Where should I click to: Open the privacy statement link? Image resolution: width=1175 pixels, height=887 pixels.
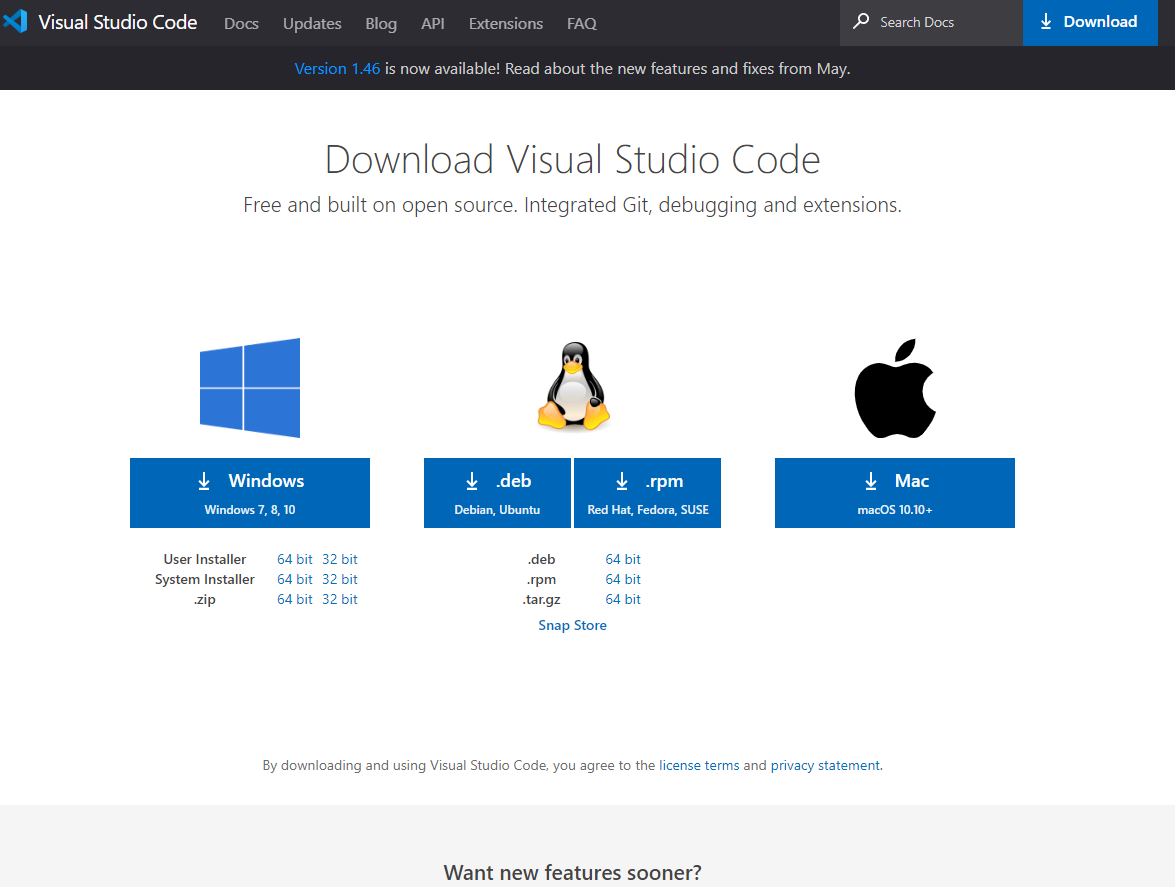pyautogui.click(x=825, y=765)
